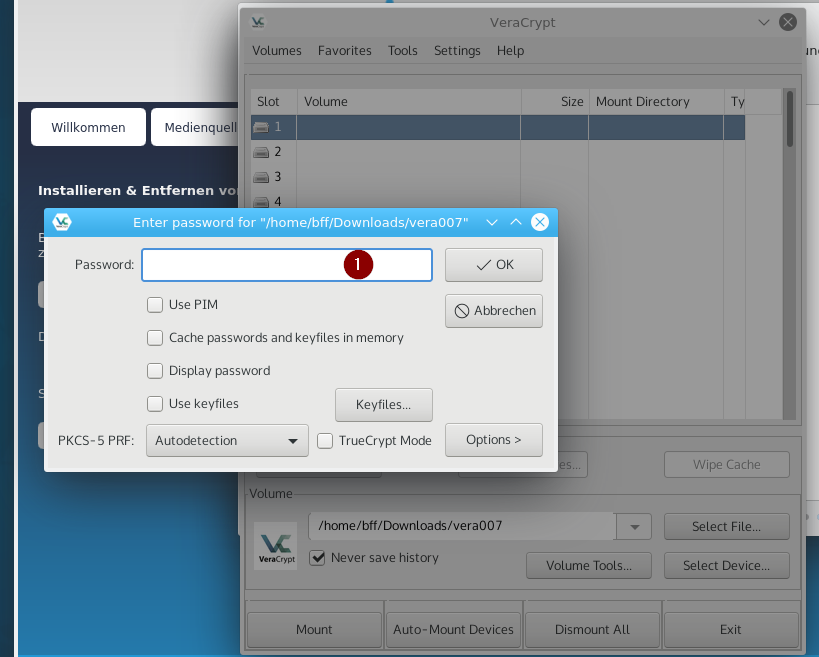Click the drive icon for slot 3

pos(261,177)
